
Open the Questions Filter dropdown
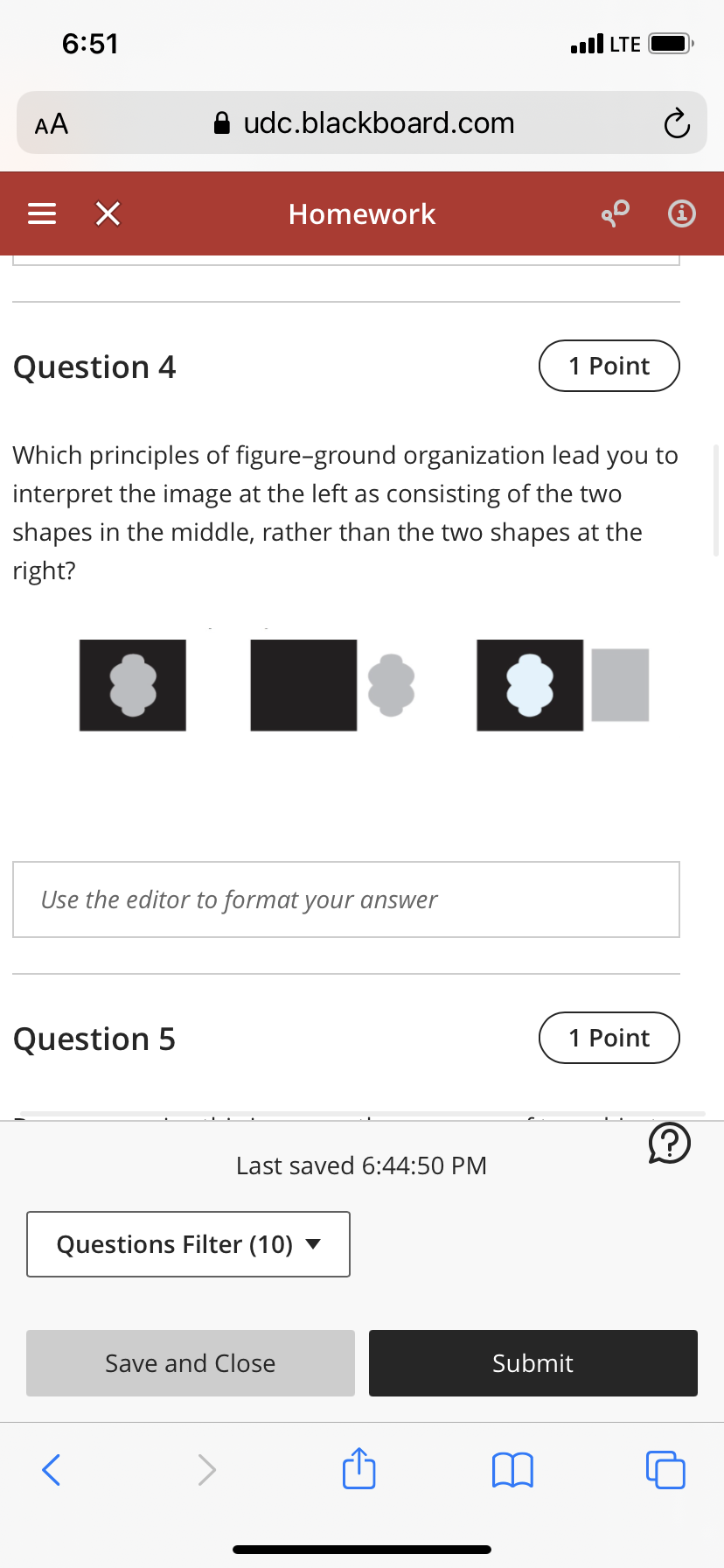point(187,1243)
